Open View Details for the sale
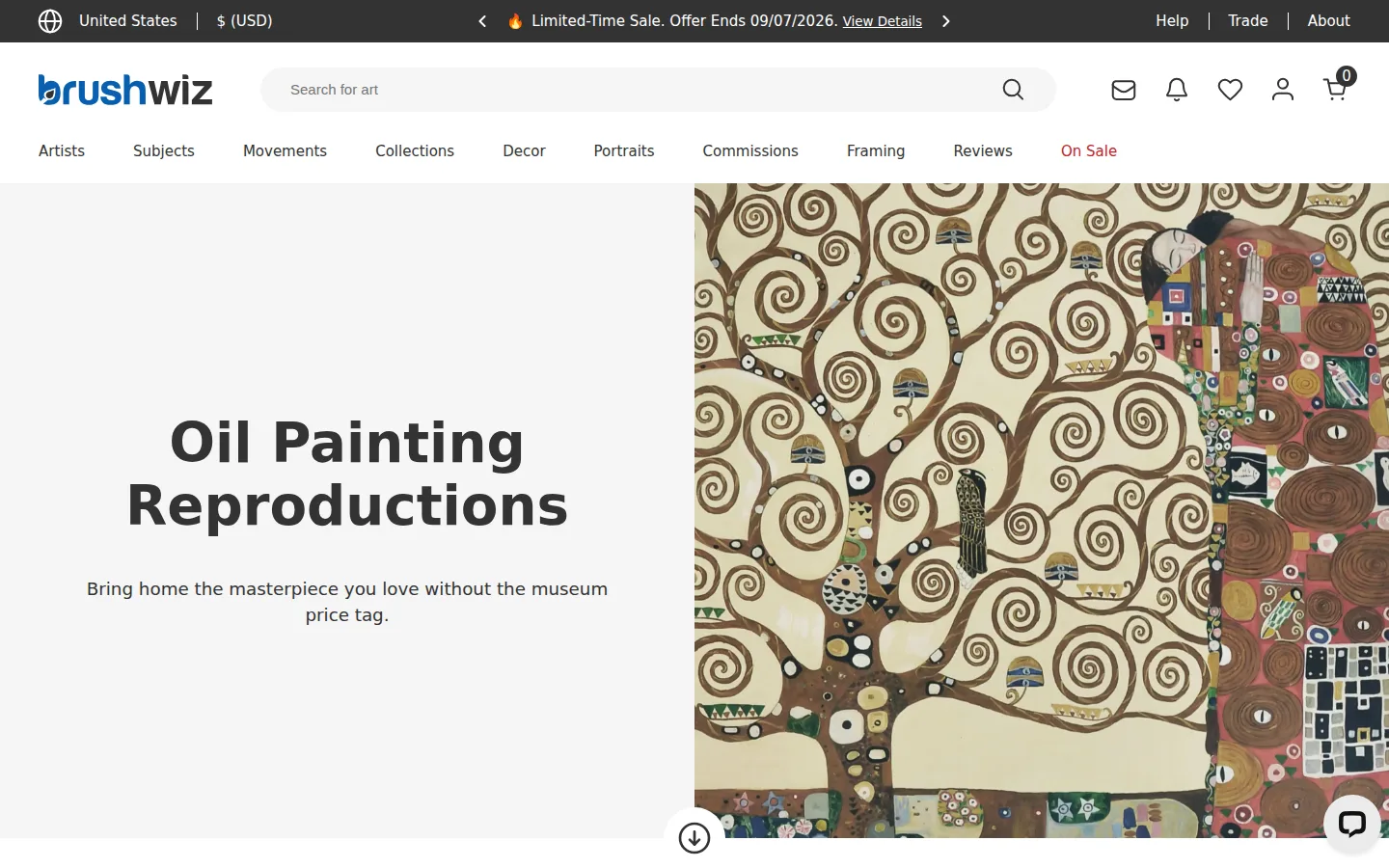Image resolution: width=1389 pixels, height=868 pixels. pos(883,21)
